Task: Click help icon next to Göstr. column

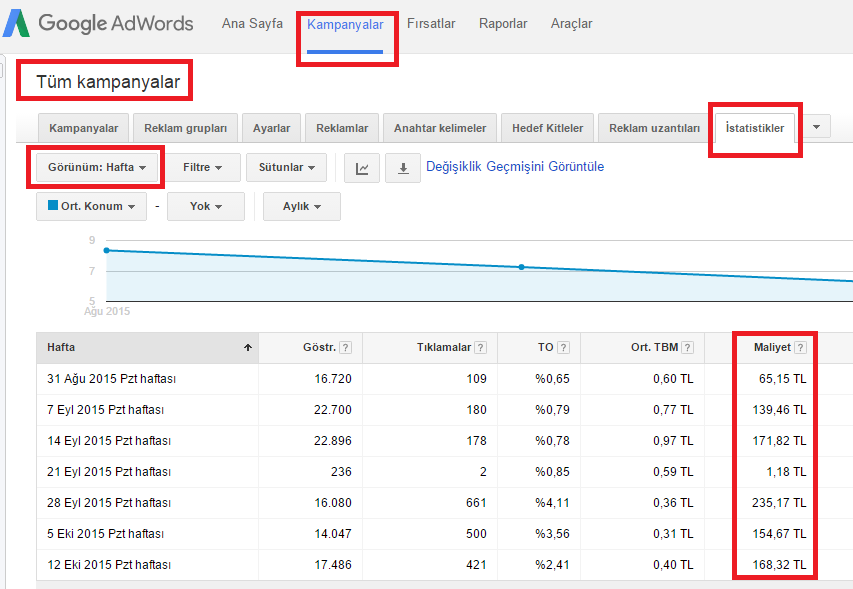Action: (345, 348)
